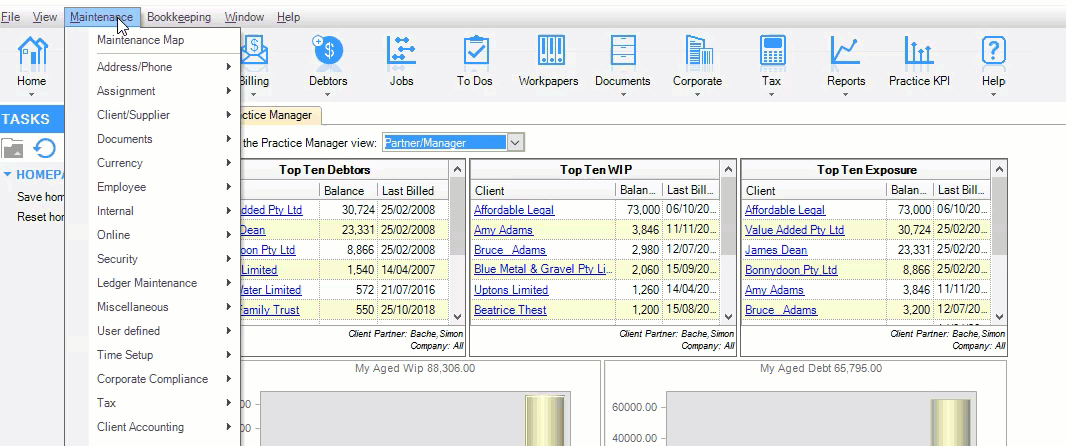The height and width of the screenshot is (446, 1066).
Task: Open the Practice Manager view combo box
Action: tap(453, 142)
